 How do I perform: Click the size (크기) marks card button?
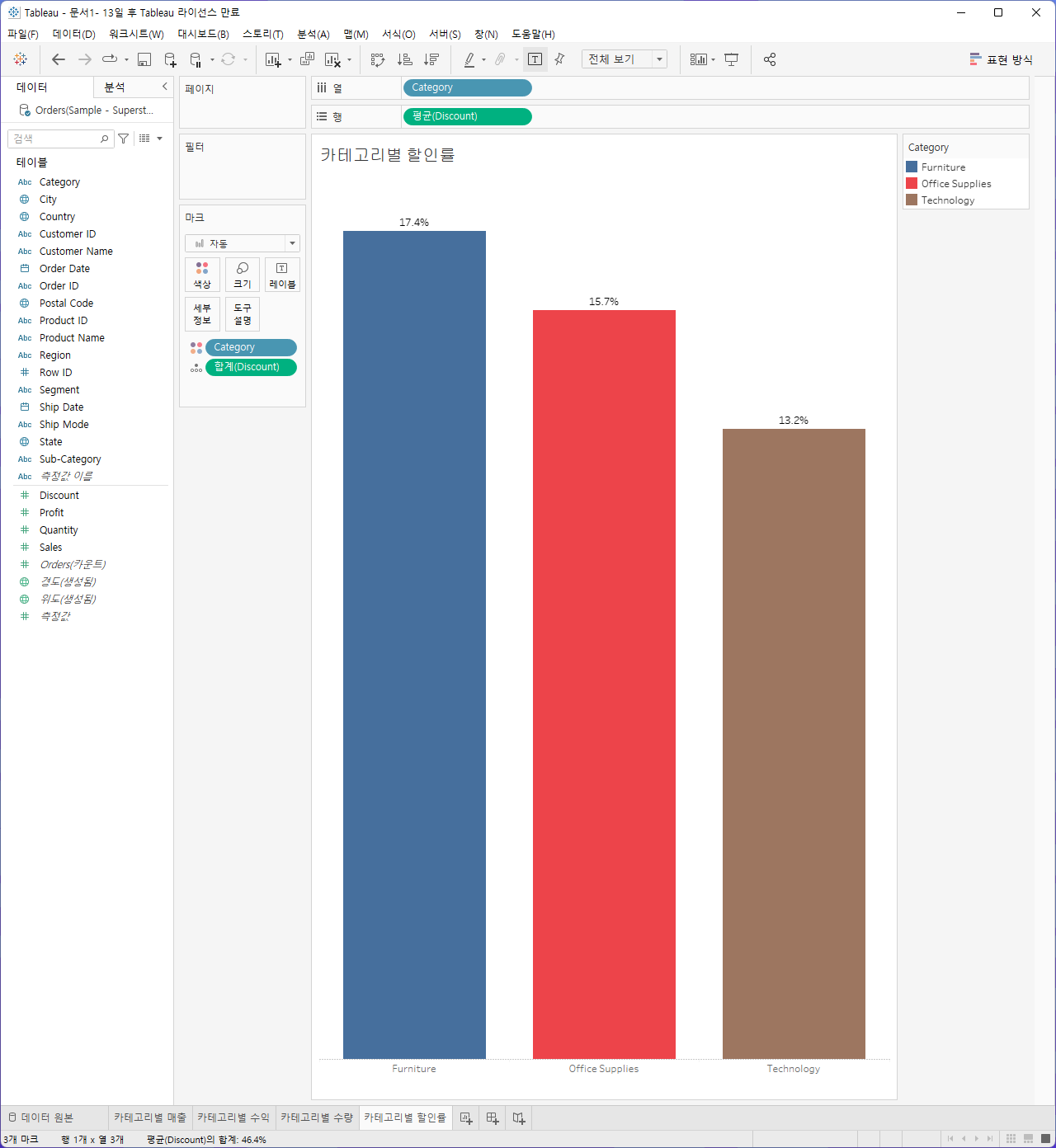click(x=243, y=275)
